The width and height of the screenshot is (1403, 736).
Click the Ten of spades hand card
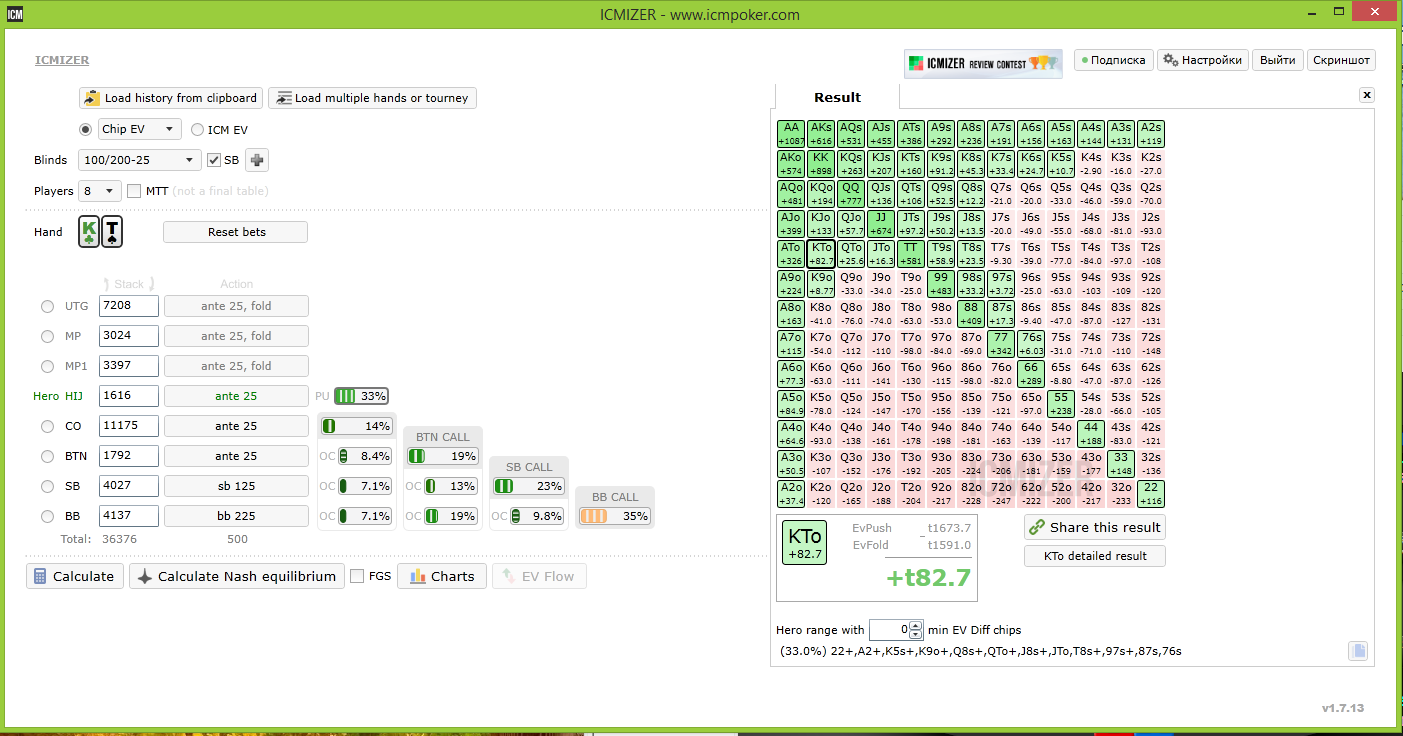[112, 232]
